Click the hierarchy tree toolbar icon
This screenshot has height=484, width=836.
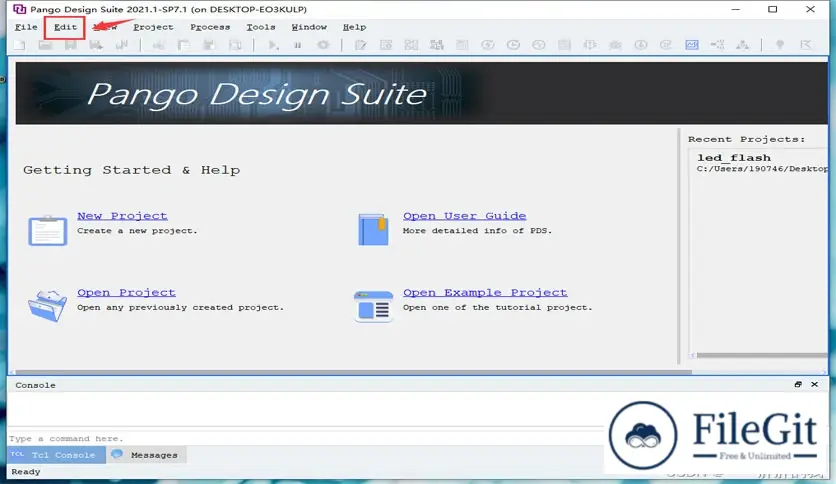click(x=742, y=45)
